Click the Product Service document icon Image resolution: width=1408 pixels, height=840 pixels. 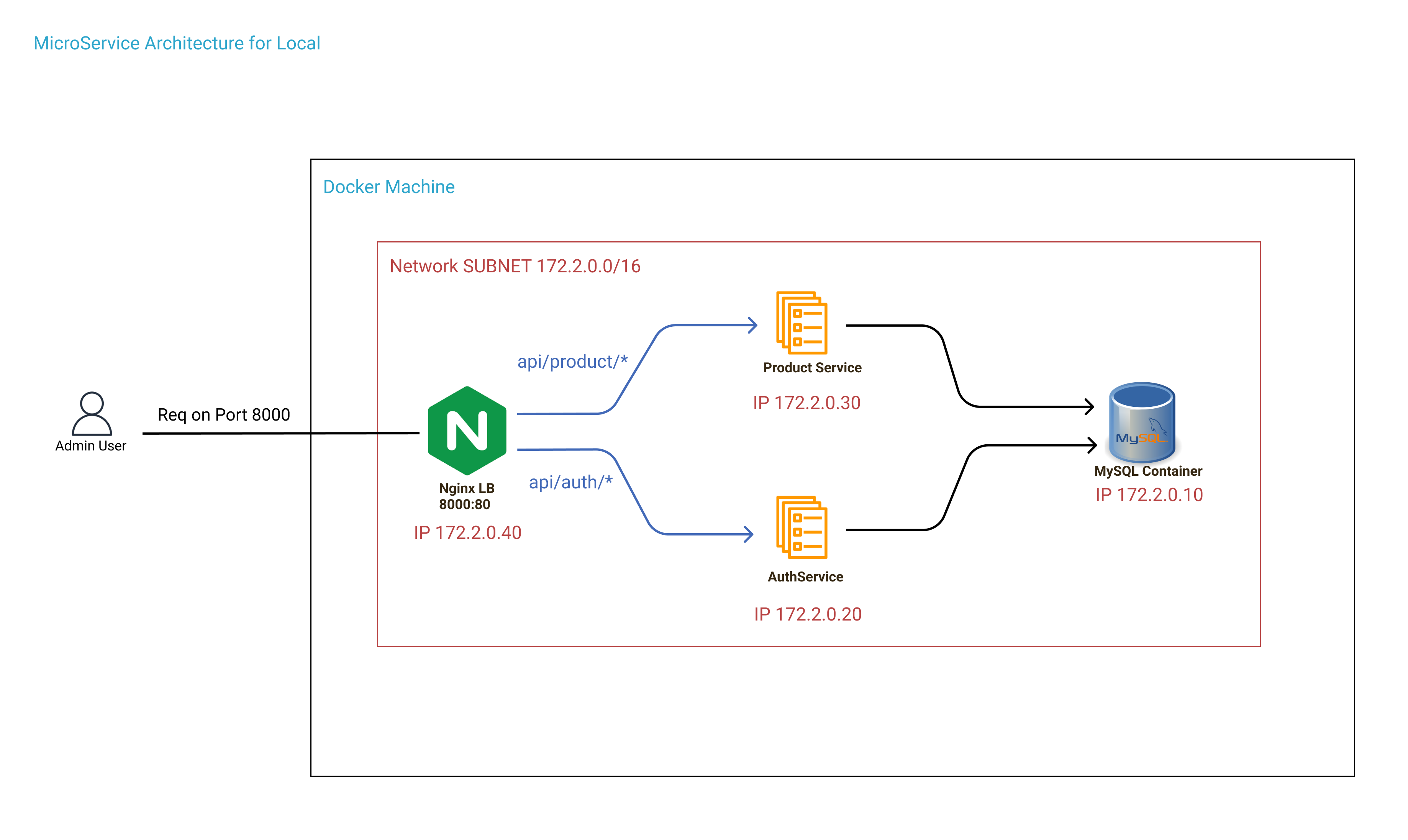tap(802, 323)
